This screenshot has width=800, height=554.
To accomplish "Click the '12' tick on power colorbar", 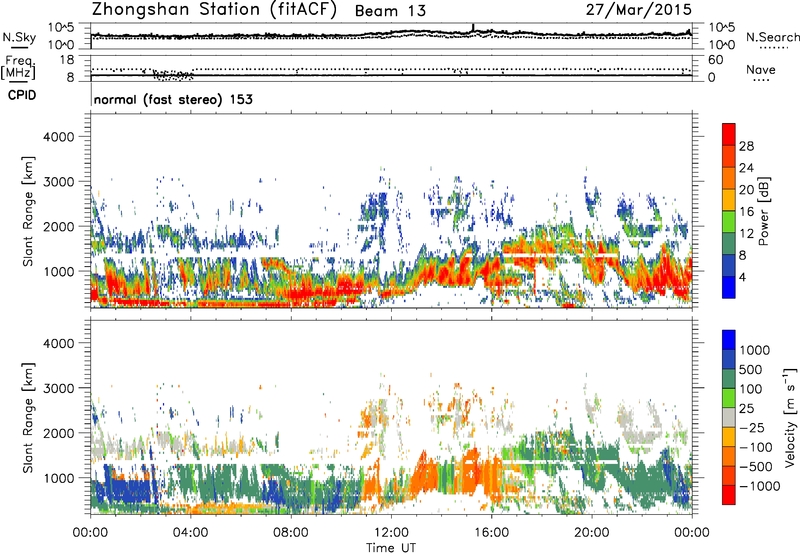I will (x=746, y=233).
